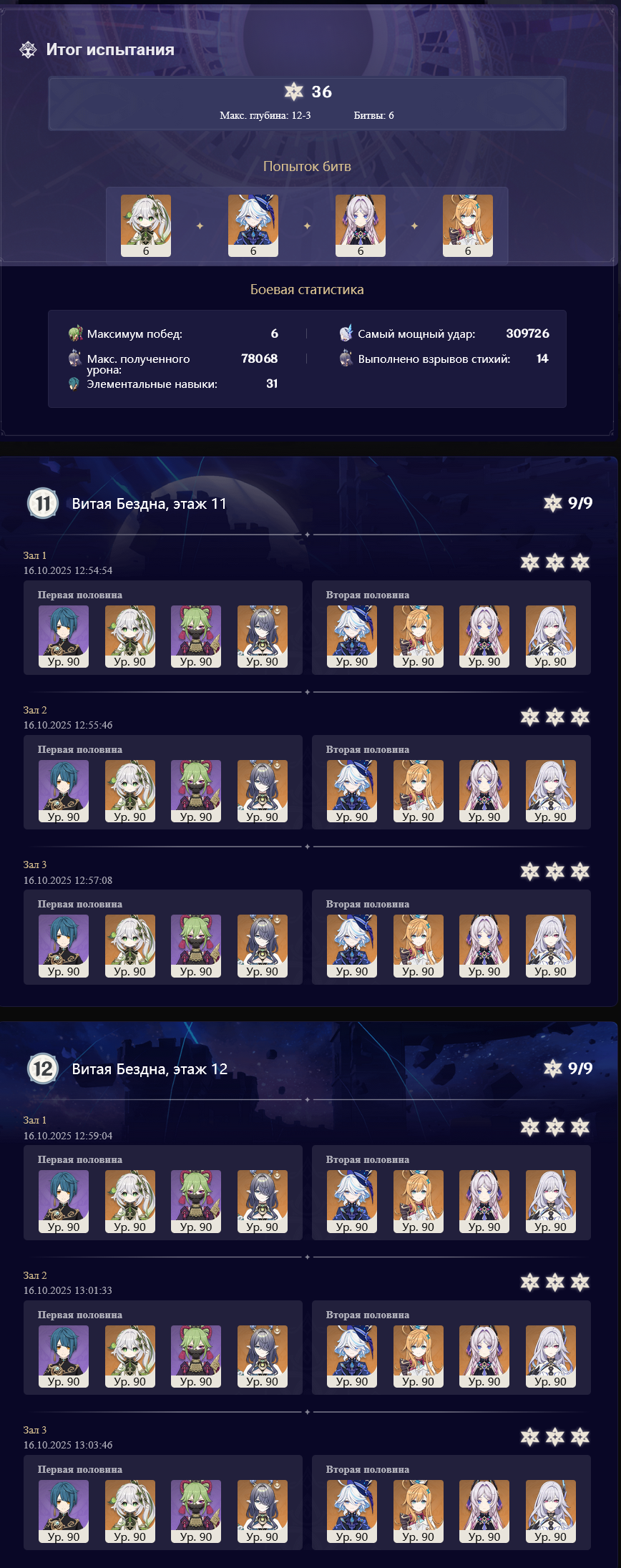The height and width of the screenshot is (1568, 621).
Task: Click the emblem icon next to Итог испытания
Action: click(x=28, y=50)
